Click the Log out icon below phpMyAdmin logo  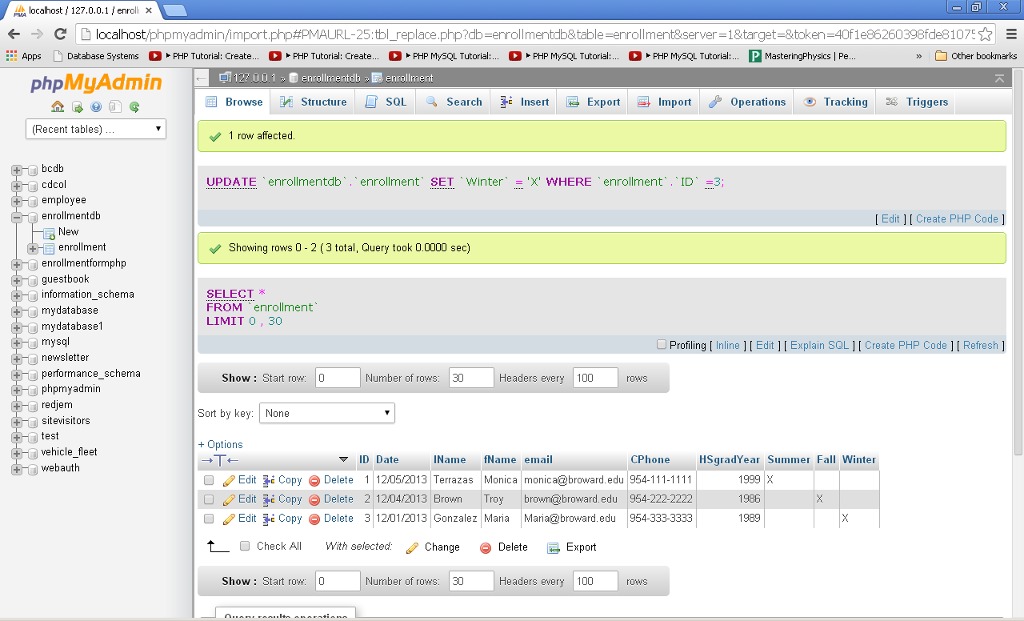tap(78, 107)
